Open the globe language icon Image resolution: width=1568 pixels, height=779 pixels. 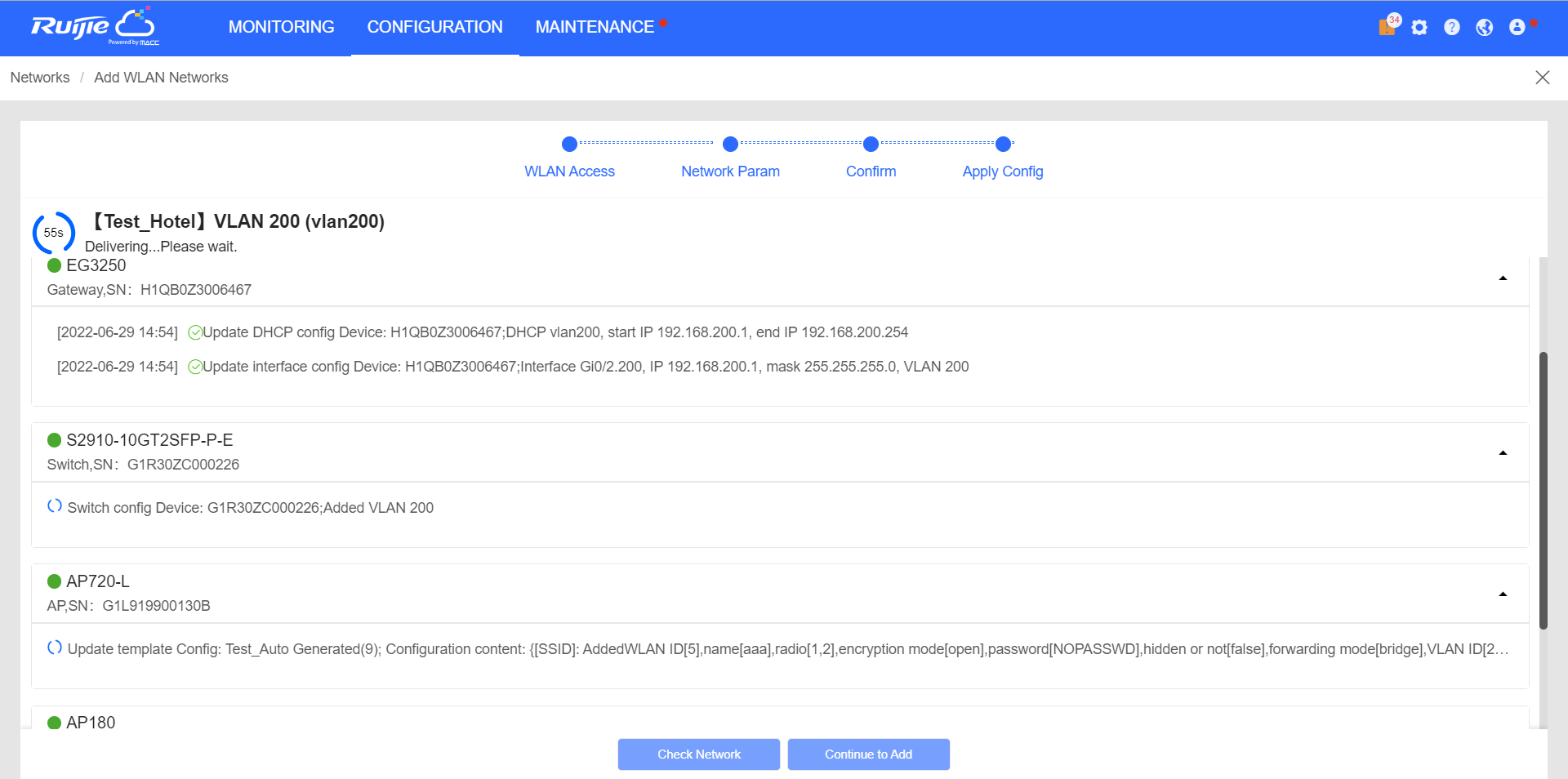pyautogui.click(x=1485, y=27)
